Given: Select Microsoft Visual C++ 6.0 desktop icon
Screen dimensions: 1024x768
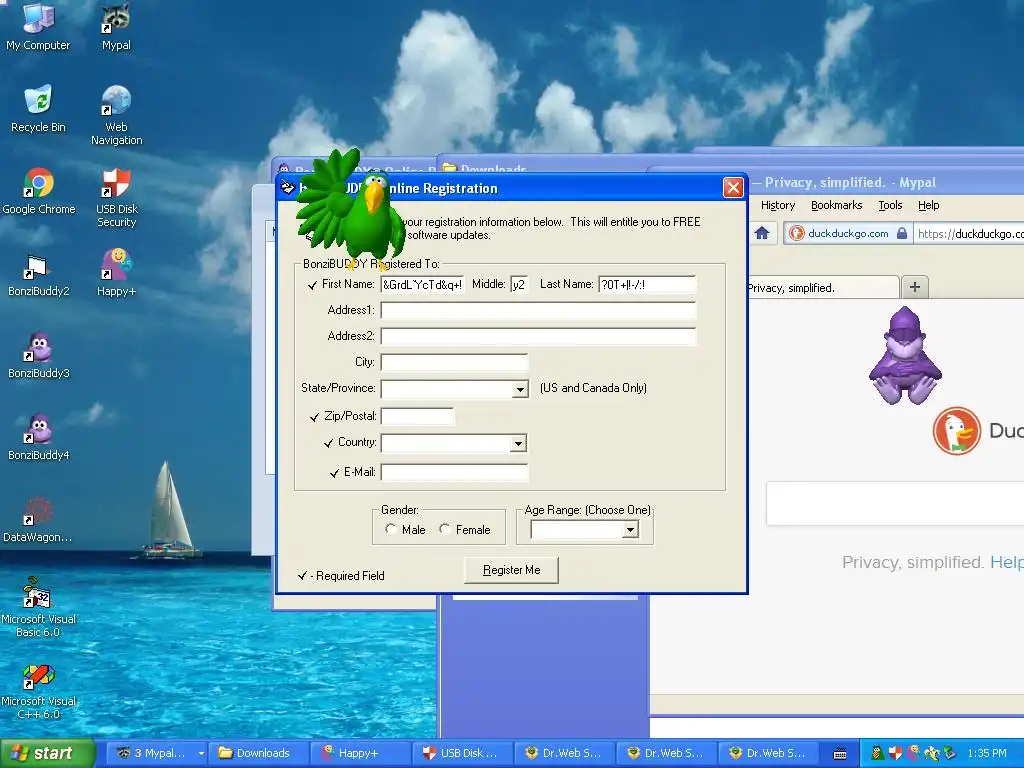Looking at the screenshot, I should 38,690.
